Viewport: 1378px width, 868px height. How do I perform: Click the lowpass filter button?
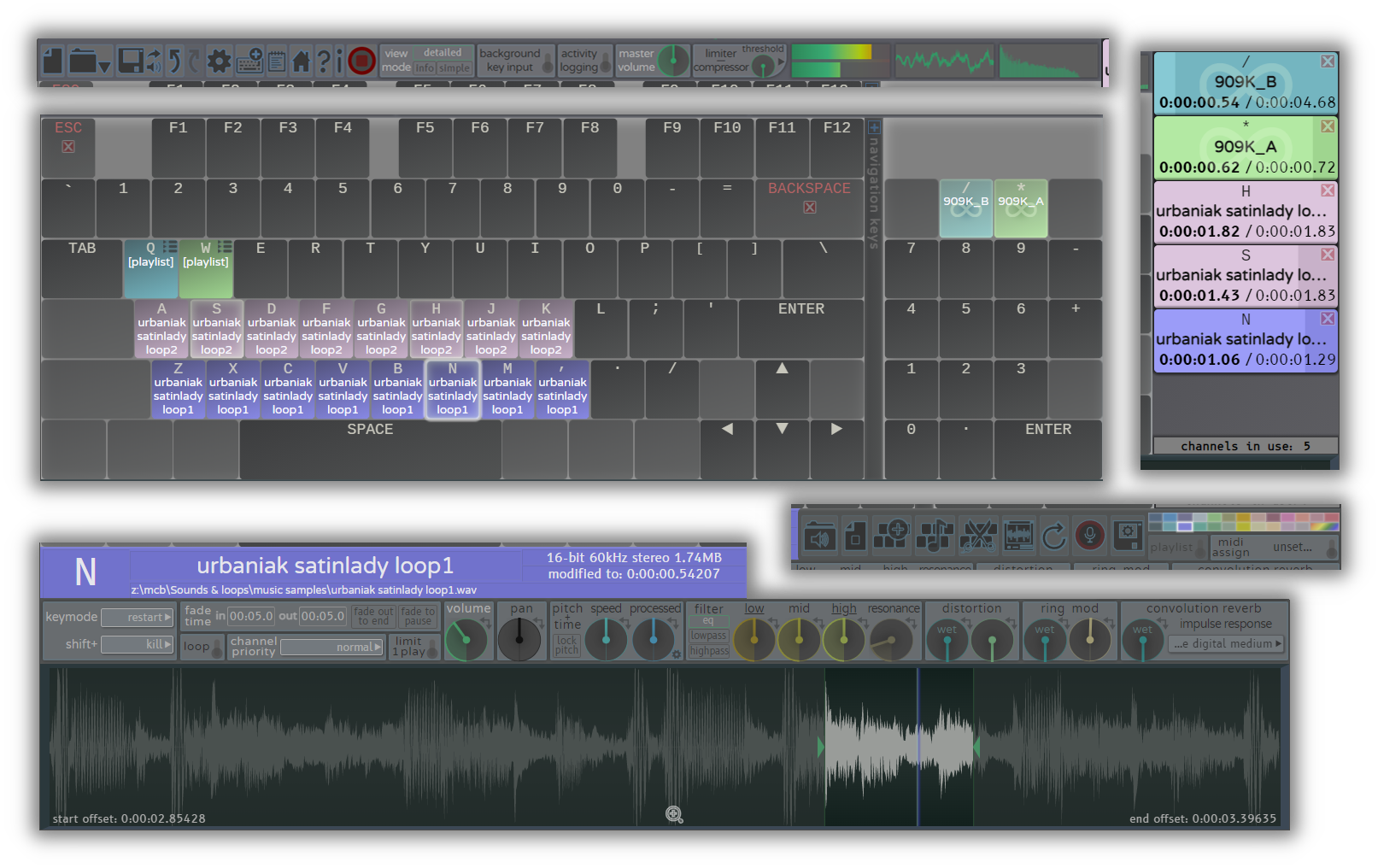(x=708, y=636)
